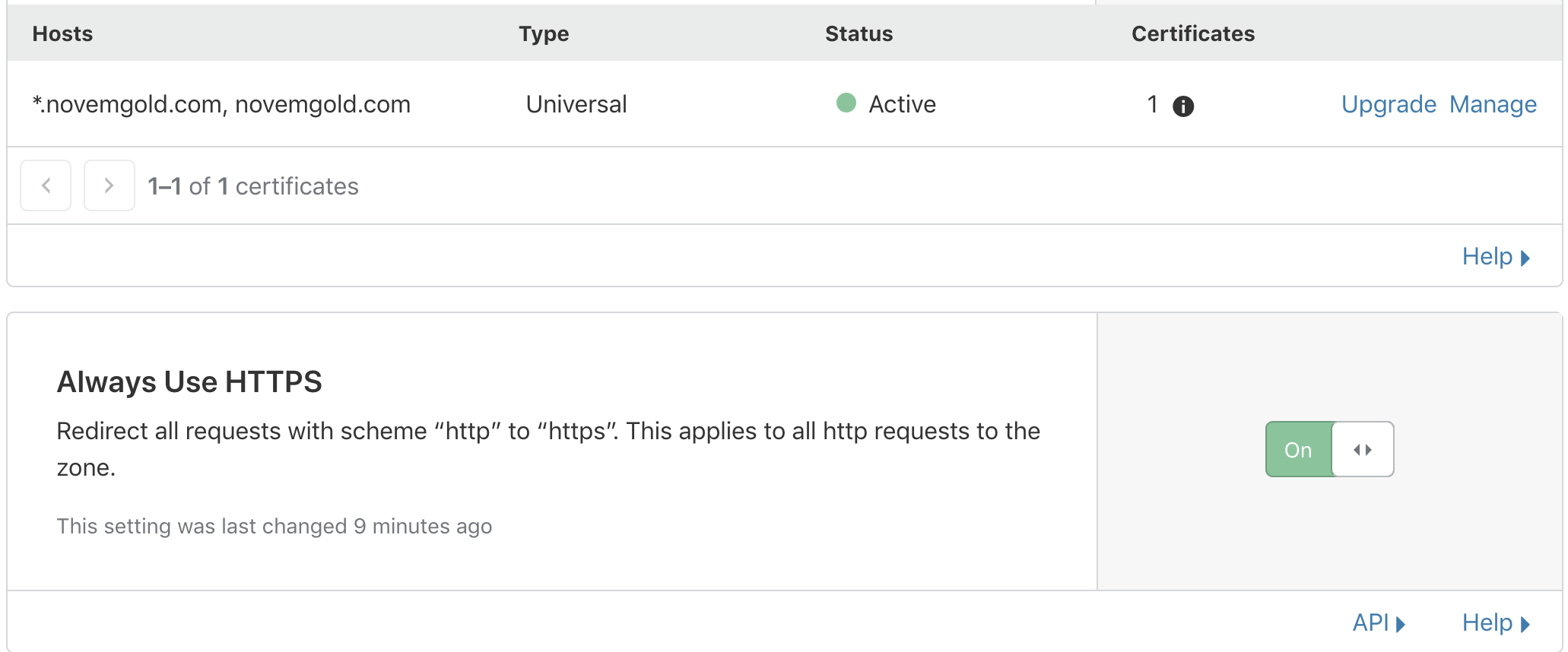Expand Help under Always Use HTTPS card
This screenshot has width=1568, height=652.
pyautogui.click(x=1495, y=623)
